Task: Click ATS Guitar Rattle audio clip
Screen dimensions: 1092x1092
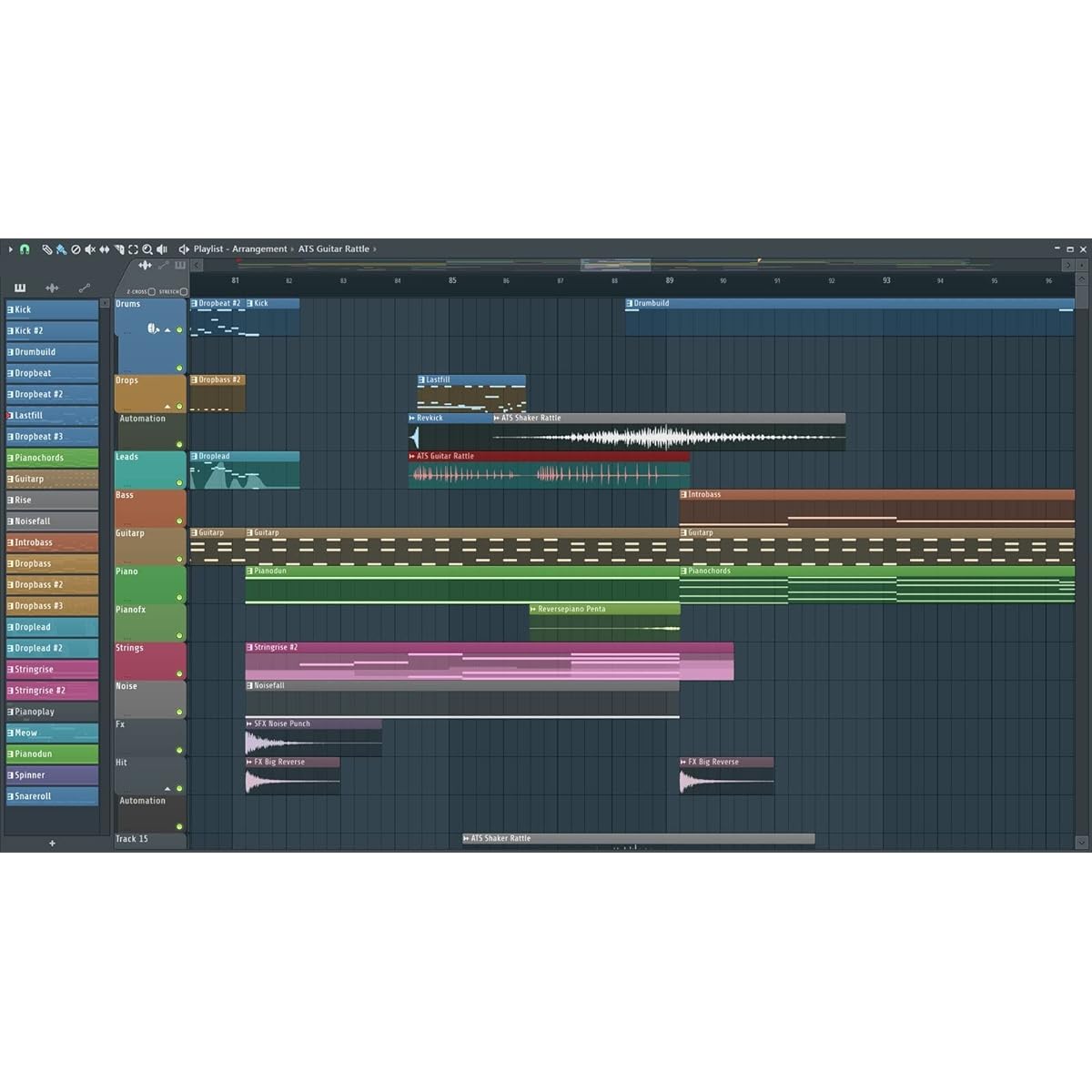Action: pos(549,470)
